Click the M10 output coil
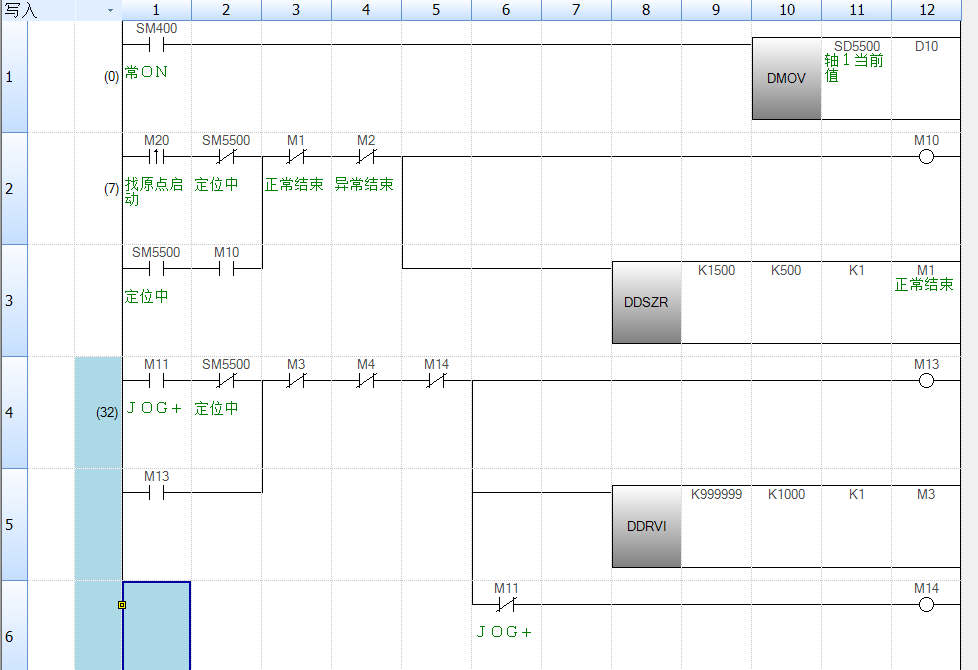This screenshot has height=670, width=978. (x=926, y=157)
